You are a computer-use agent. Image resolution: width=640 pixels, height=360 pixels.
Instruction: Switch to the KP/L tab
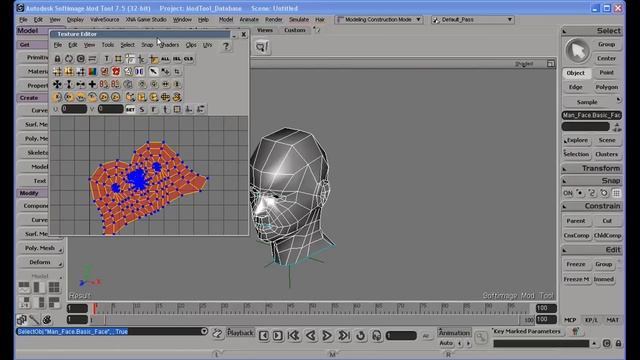click(591, 320)
